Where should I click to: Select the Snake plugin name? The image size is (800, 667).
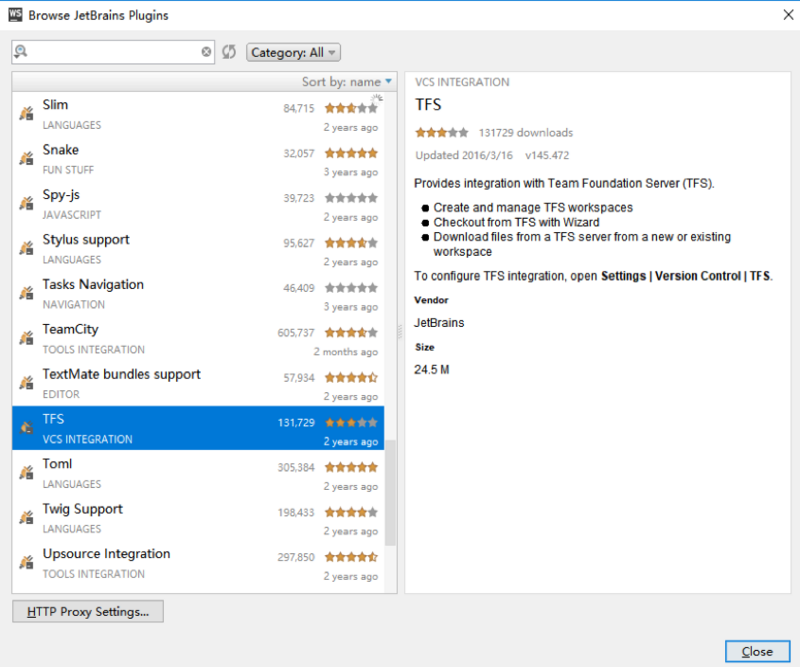coord(61,150)
